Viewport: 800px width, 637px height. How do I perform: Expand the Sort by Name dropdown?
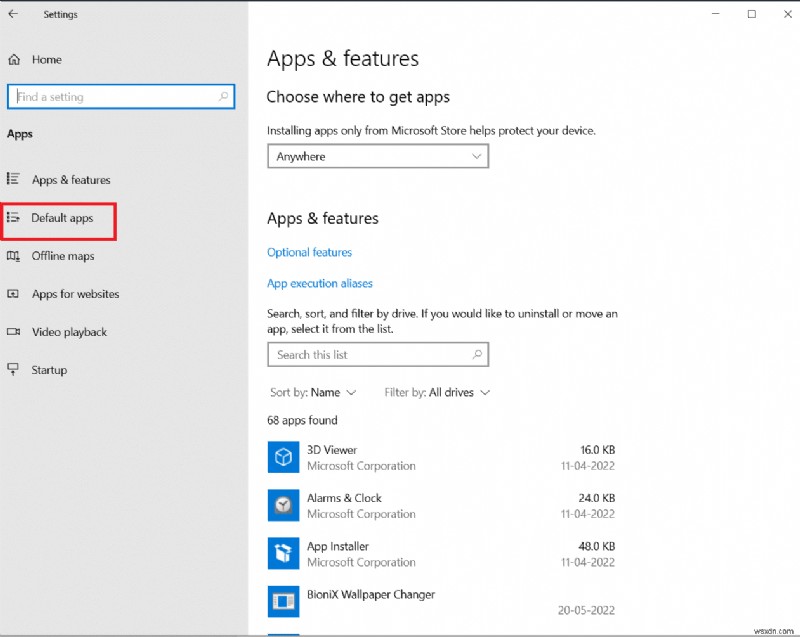(x=313, y=393)
